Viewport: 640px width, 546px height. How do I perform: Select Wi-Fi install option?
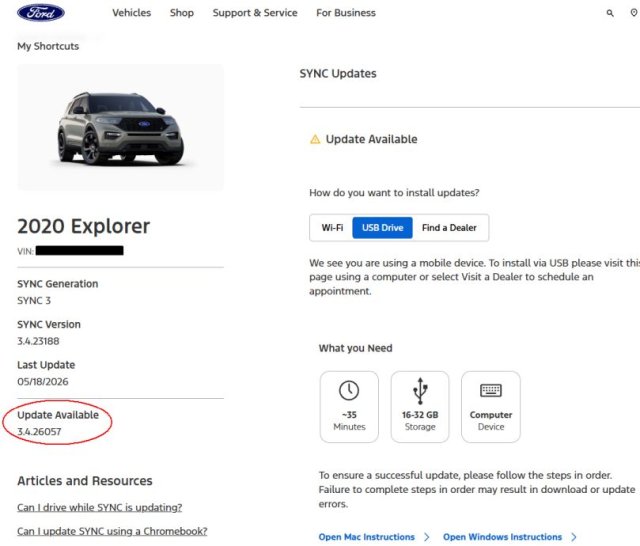click(332, 228)
